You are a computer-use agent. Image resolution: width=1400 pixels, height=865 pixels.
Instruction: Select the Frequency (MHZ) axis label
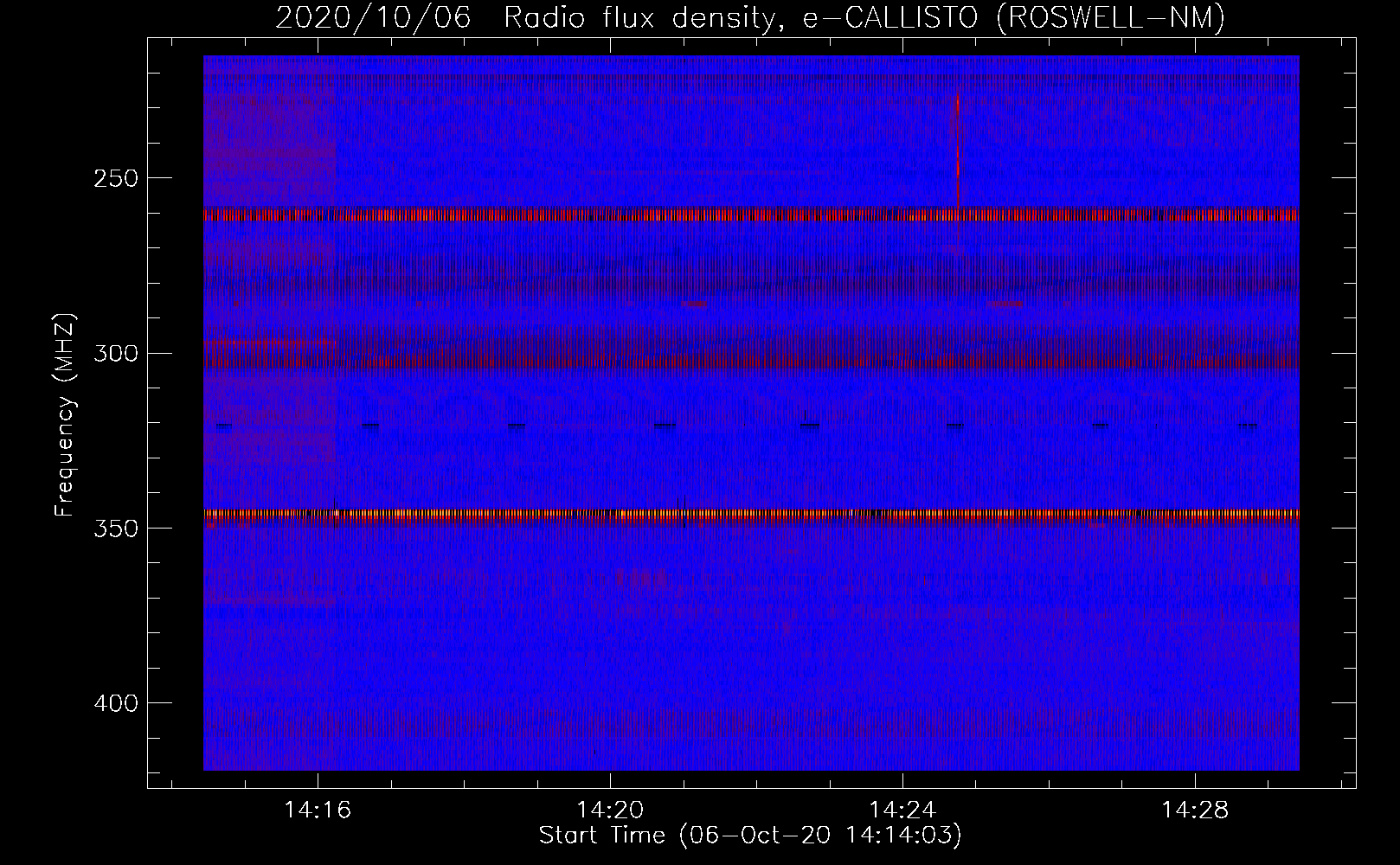65,415
